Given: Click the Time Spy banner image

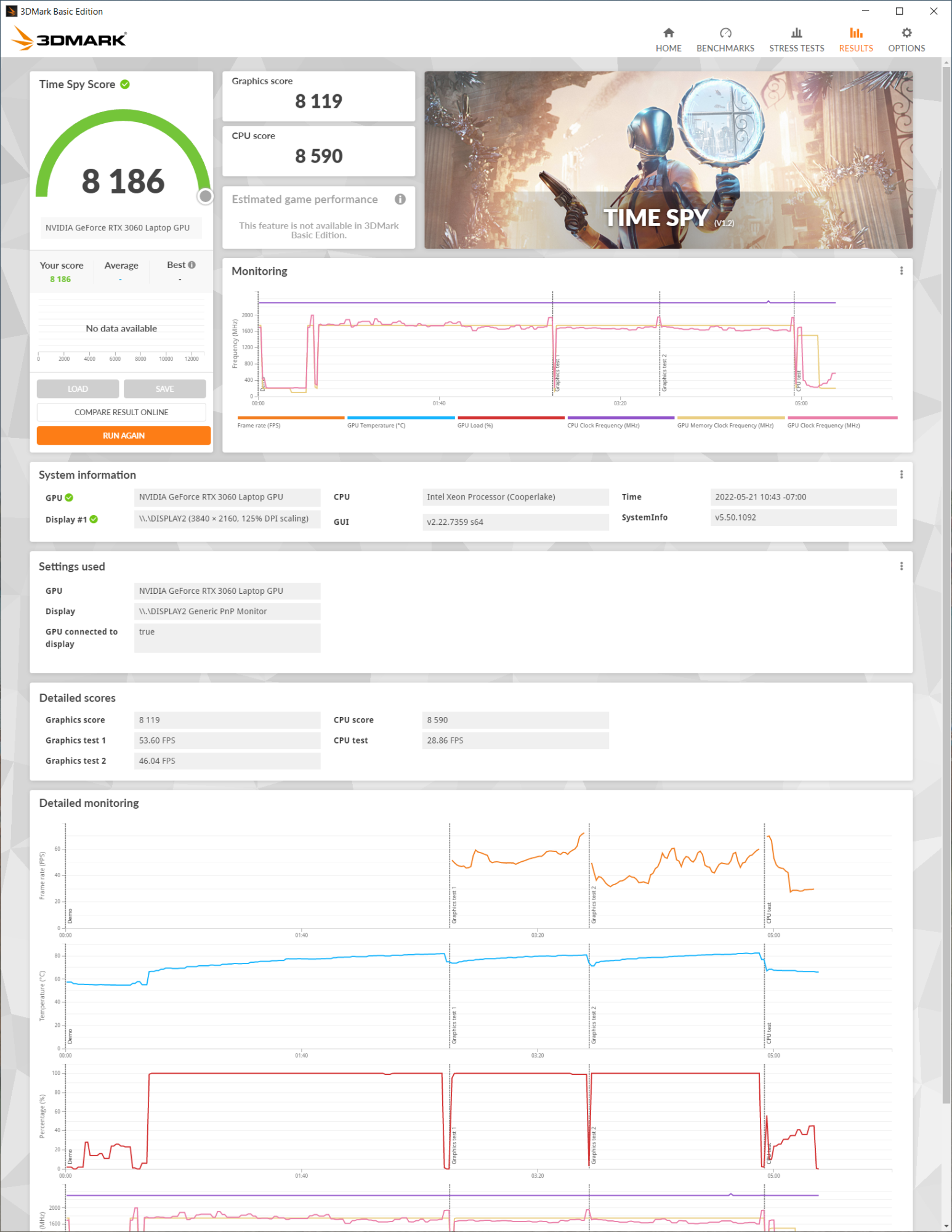Looking at the screenshot, I should click(668, 160).
